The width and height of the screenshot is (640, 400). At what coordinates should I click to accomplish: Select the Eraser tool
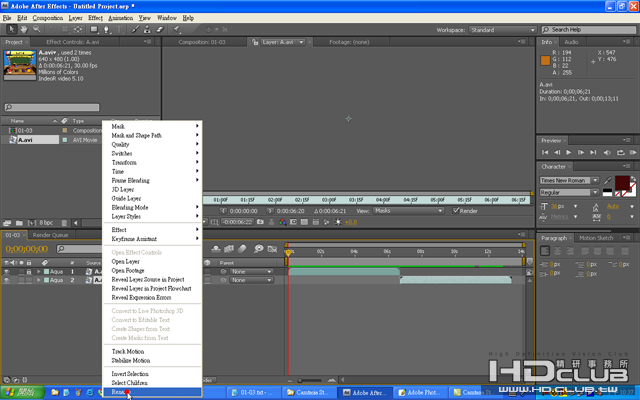point(160,29)
